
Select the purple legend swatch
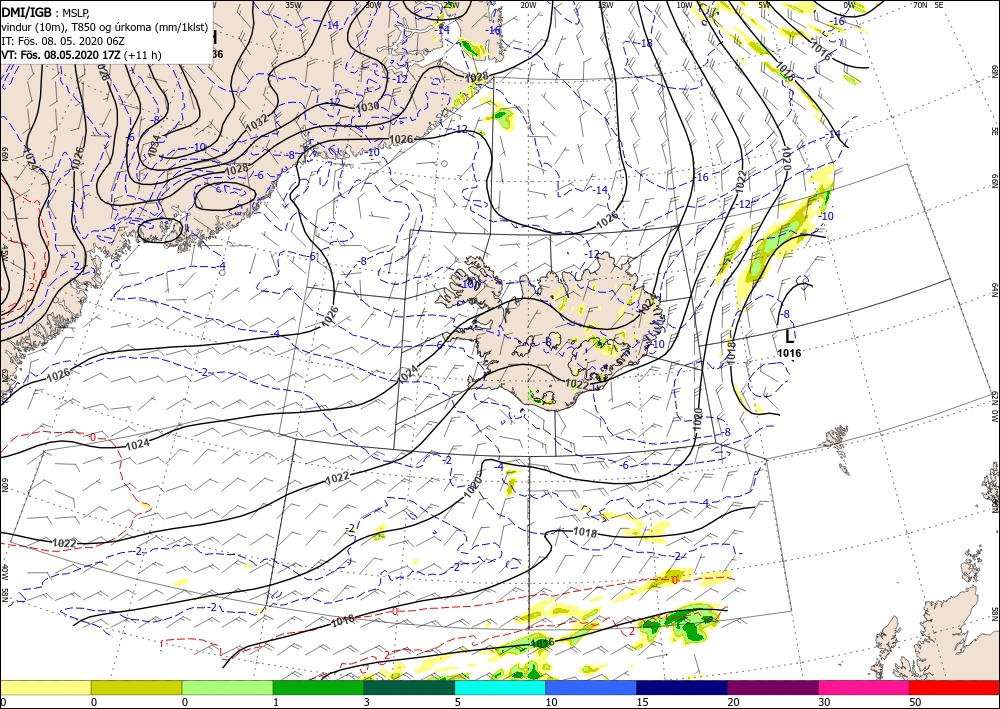point(772,687)
